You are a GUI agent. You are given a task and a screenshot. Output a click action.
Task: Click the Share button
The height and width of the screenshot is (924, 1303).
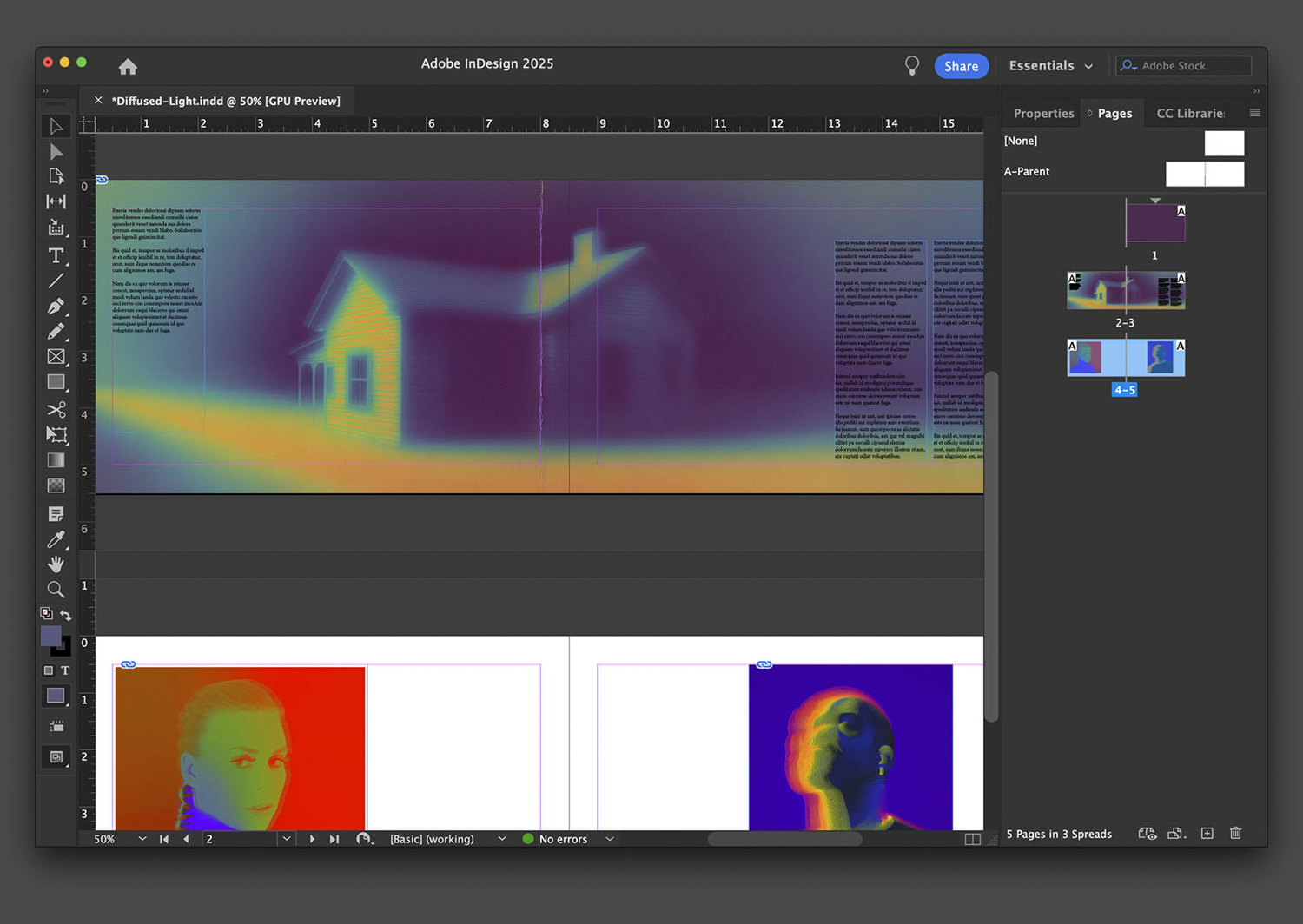pyautogui.click(x=961, y=66)
